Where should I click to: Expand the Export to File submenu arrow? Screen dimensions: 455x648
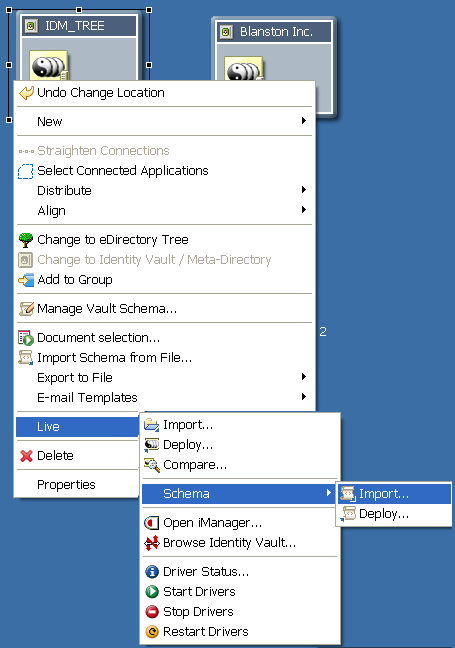(304, 376)
